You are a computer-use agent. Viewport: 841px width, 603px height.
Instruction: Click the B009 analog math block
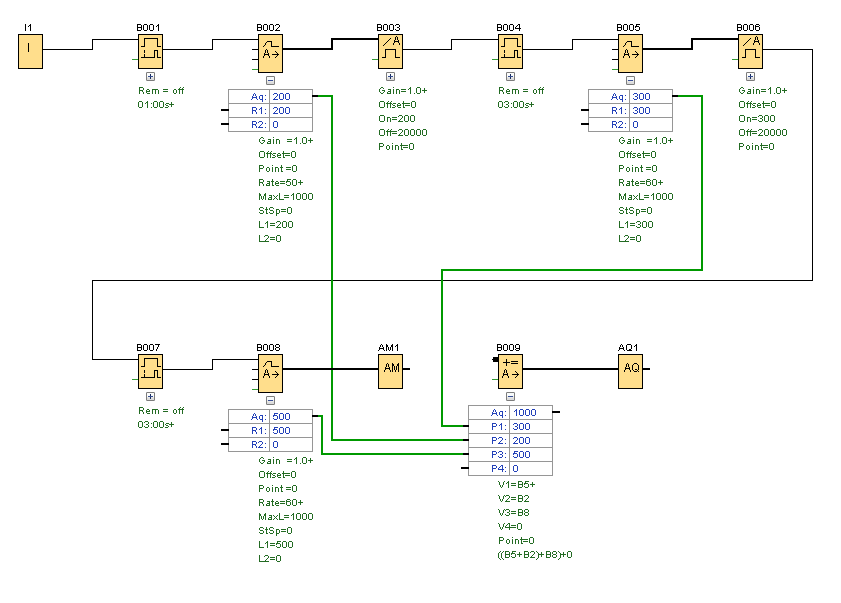[511, 371]
